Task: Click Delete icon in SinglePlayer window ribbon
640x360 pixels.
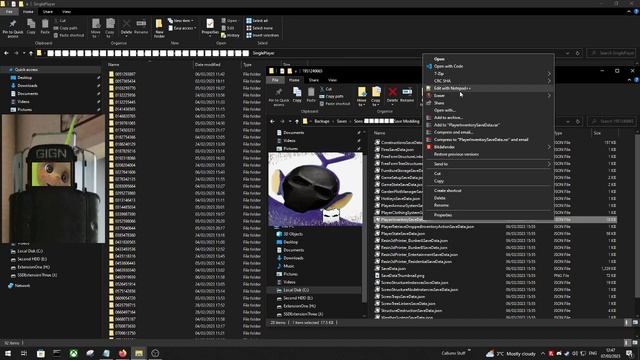Action: pyautogui.click(x=127, y=27)
